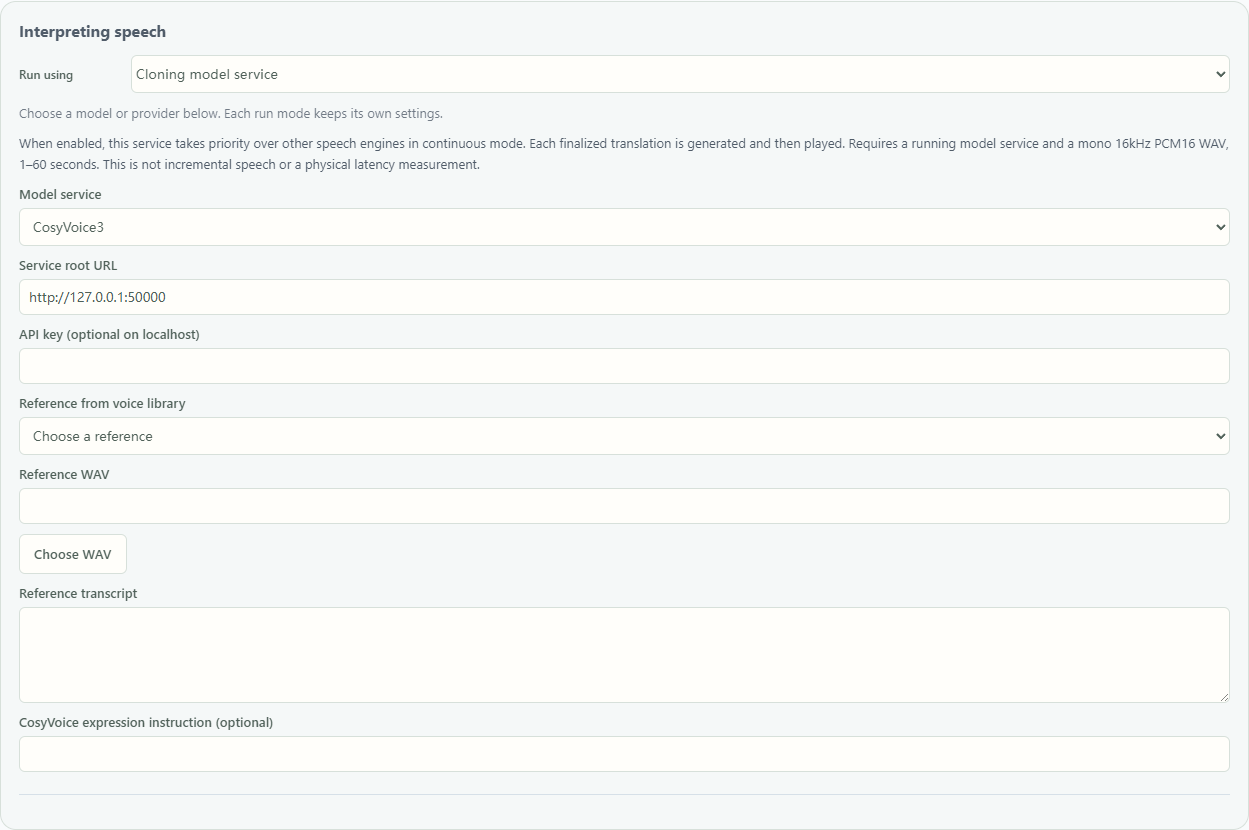Focus the Reference transcript text area
Viewport: 1249px width, 830px height.
coord(624,655)
